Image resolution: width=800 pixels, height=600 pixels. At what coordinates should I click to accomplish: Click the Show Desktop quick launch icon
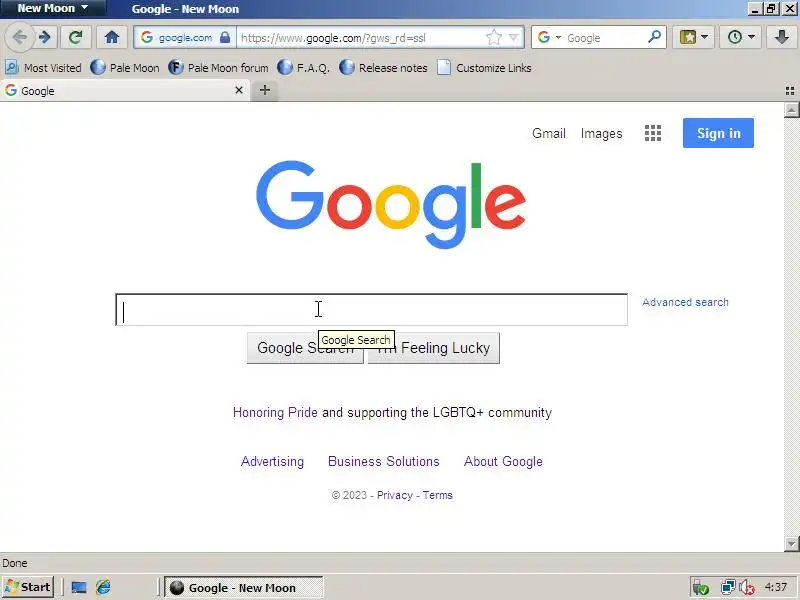(79, 587)
